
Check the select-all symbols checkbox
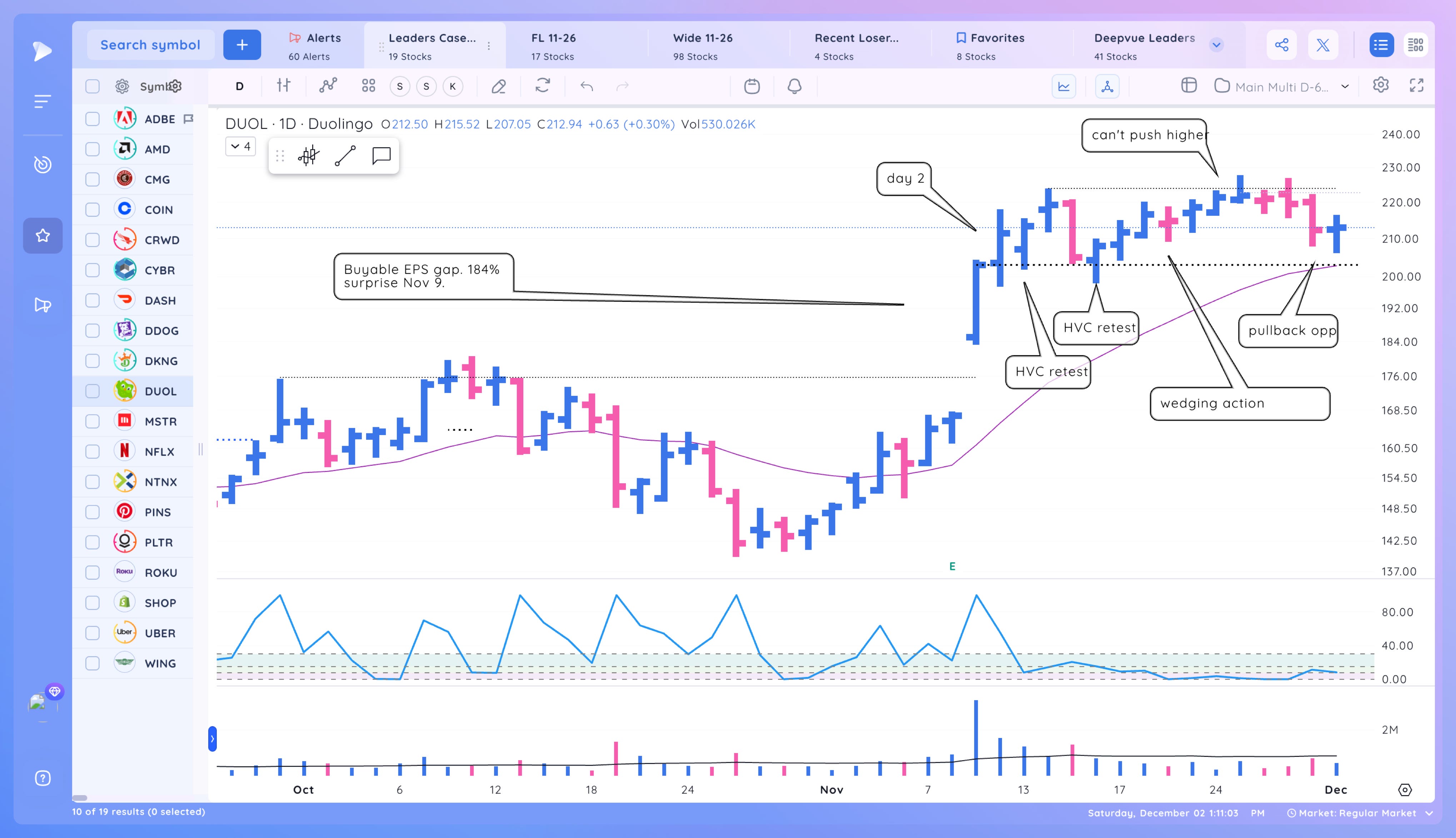click(x=92, y=86)
